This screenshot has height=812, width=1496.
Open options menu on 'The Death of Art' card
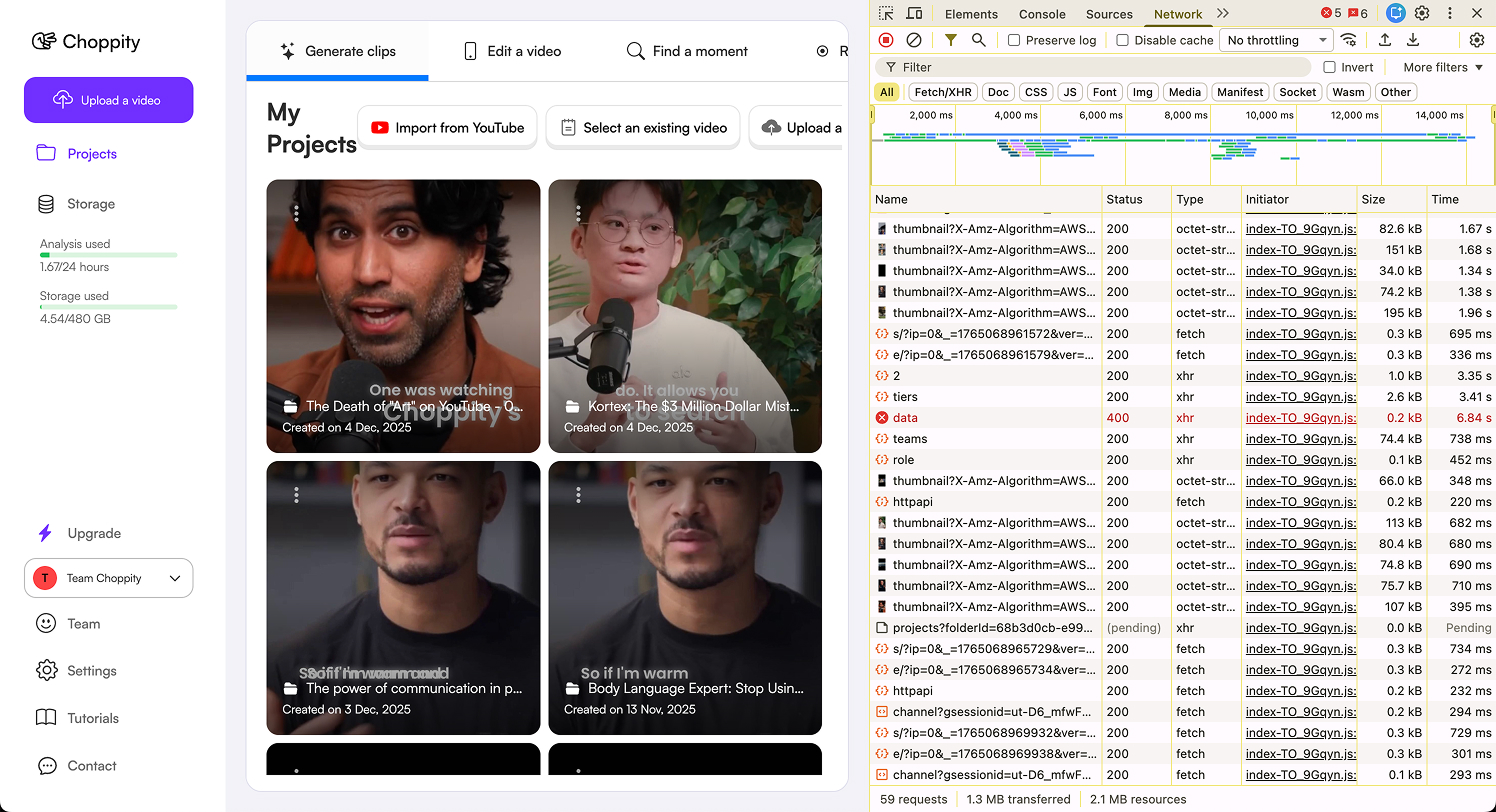pyautogui.click(x=296, y=213)
